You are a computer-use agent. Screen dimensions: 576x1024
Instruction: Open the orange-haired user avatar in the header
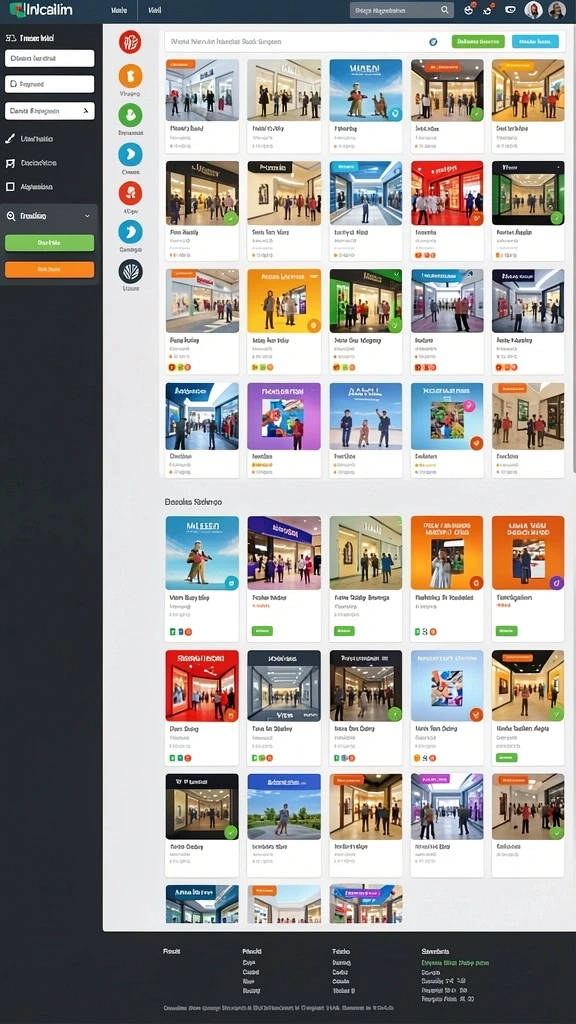tap(534, 10)
